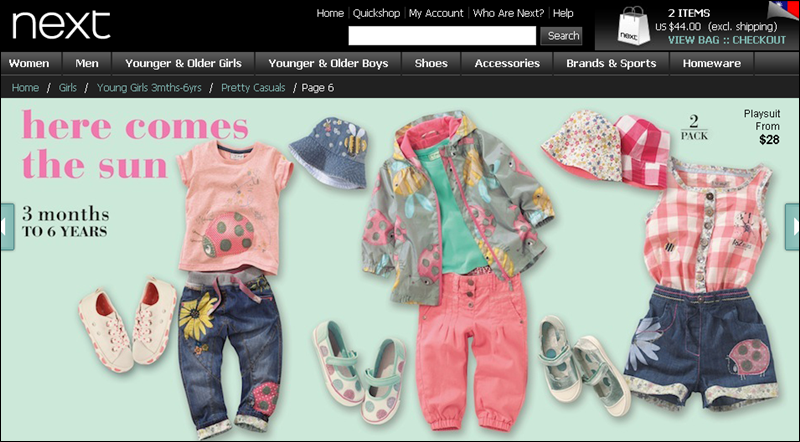
Task: Select the 2 ITEMS bag summary
Action: (x=689, y=13)
